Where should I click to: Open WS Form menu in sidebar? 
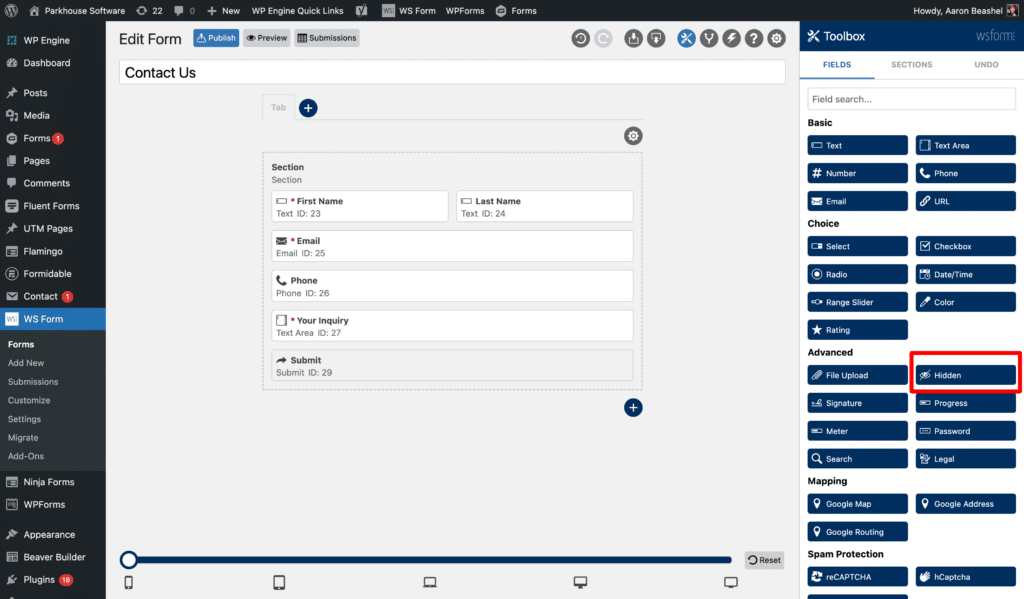click(x=52, y=319)
